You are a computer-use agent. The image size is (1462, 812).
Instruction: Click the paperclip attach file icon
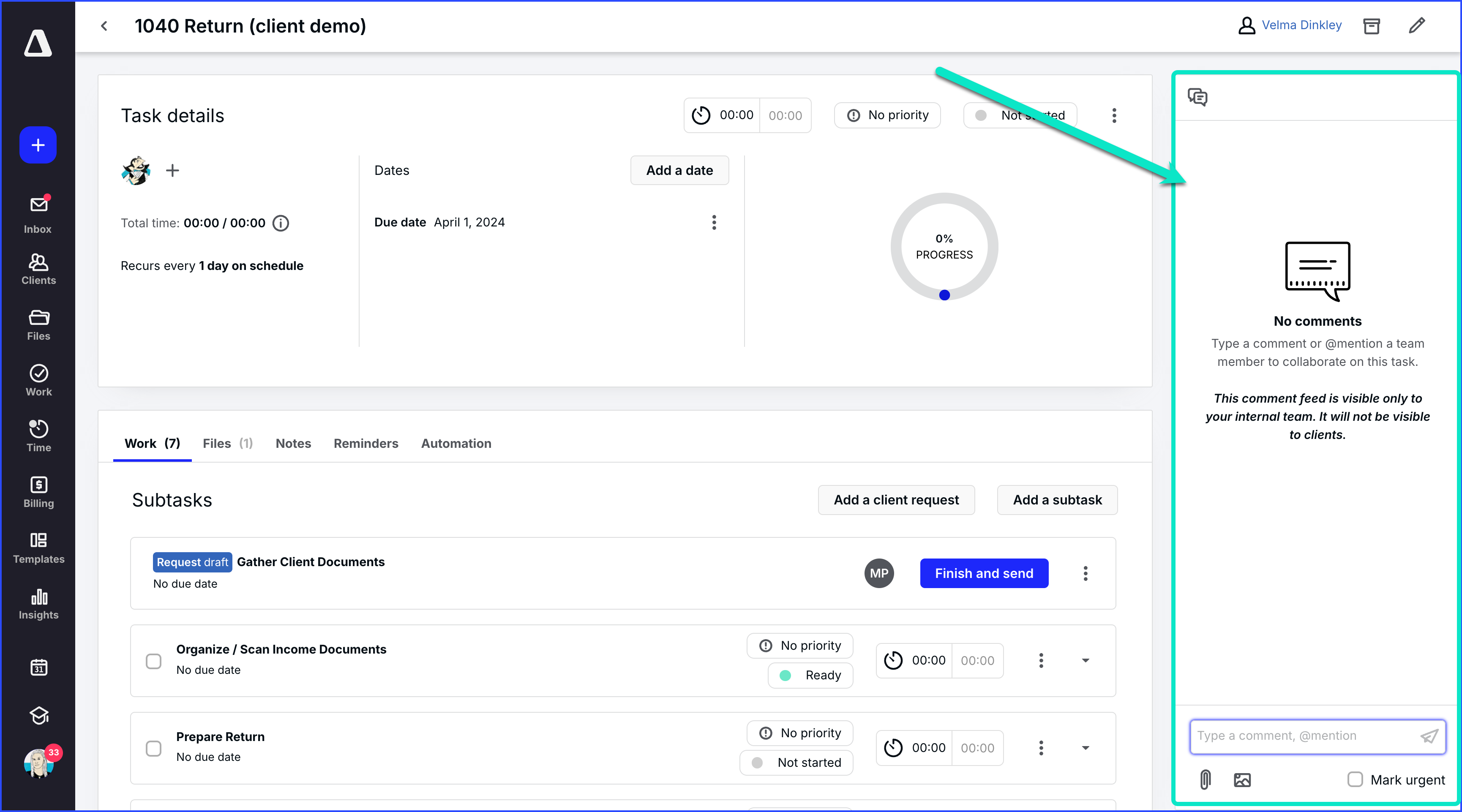(1205, 779)
